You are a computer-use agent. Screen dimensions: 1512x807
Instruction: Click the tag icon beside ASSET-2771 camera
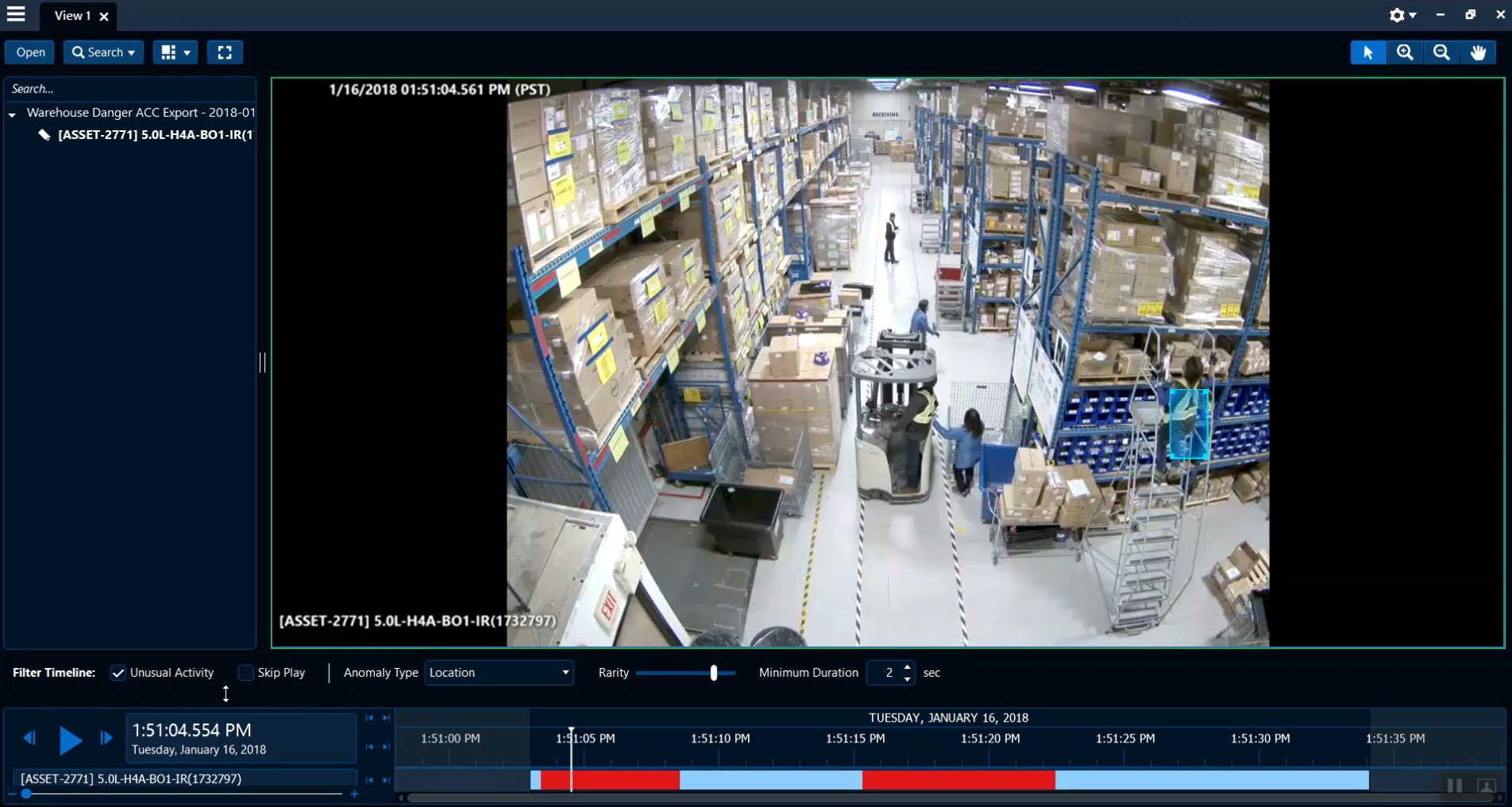pyautogui.click(x=44, y=135)
